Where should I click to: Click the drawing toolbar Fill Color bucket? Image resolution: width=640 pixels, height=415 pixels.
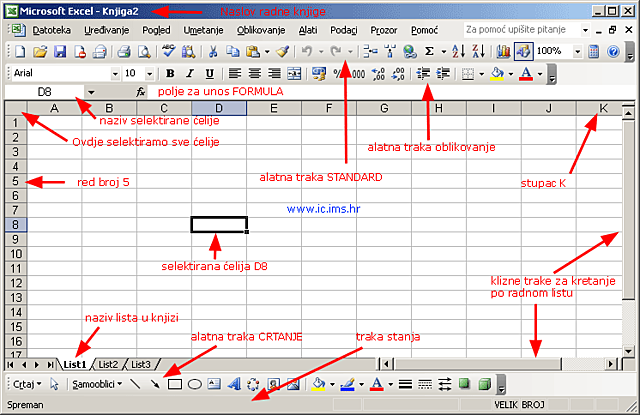coord(318,384)
